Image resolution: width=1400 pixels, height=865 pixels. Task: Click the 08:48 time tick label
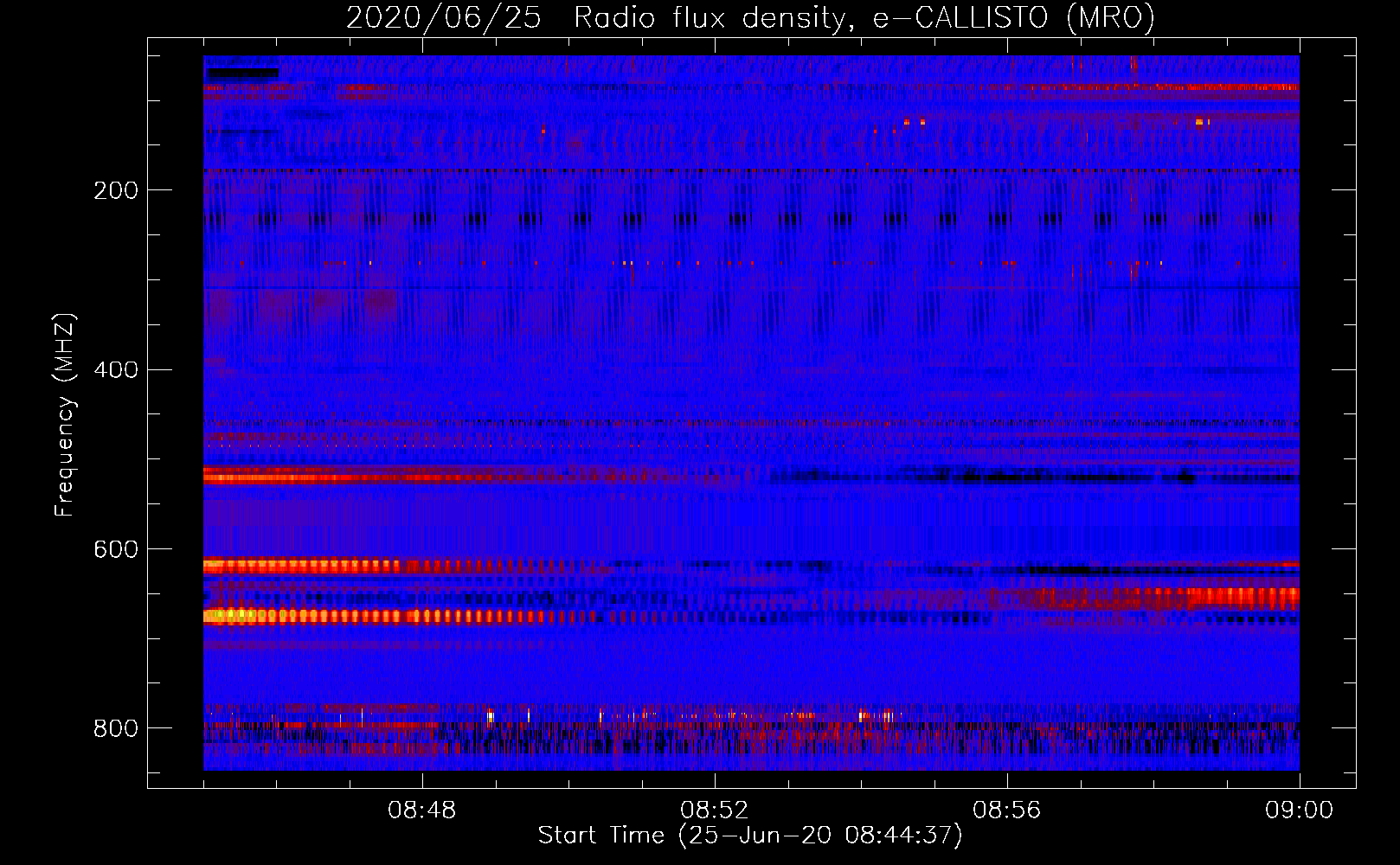422,811
